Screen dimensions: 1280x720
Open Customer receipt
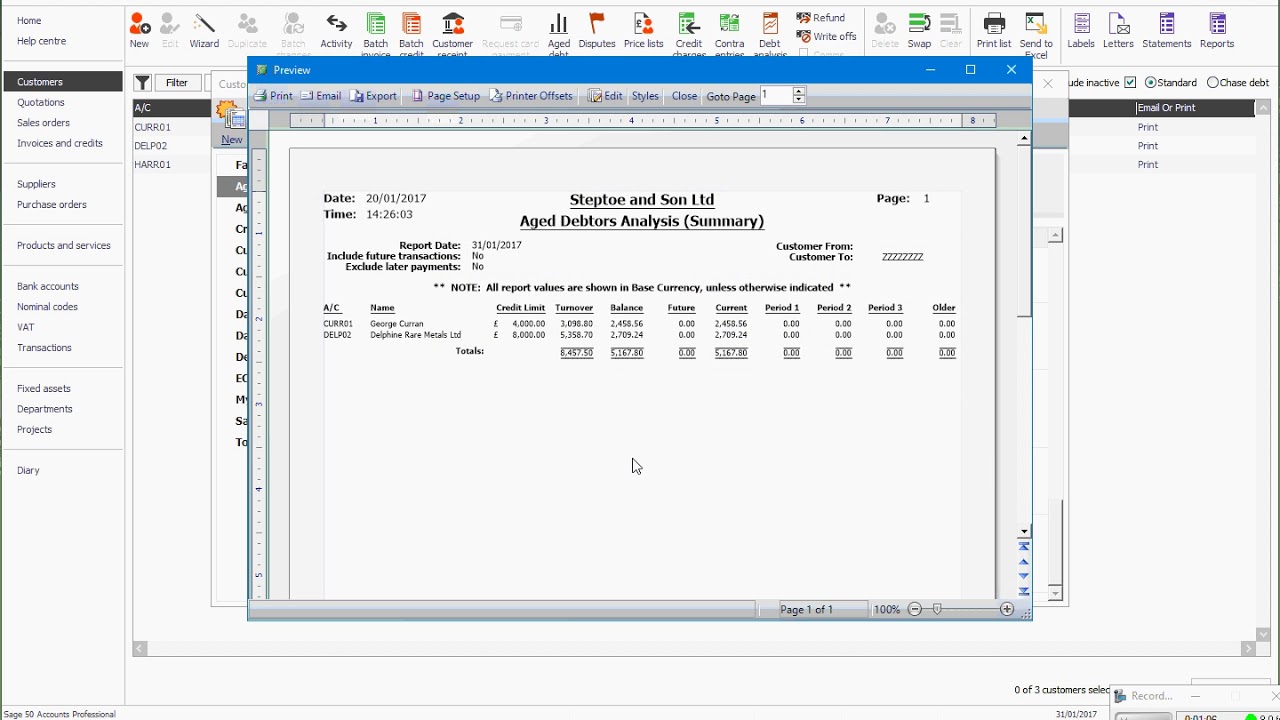pyautogui.click(x=453, y=32)
